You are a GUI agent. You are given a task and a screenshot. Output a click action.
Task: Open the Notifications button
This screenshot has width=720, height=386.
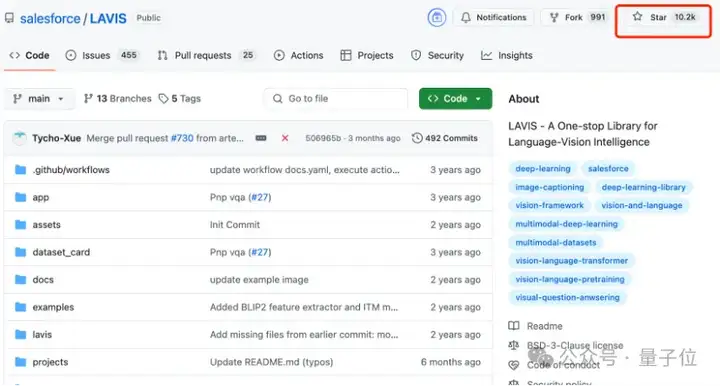(493, 17)
